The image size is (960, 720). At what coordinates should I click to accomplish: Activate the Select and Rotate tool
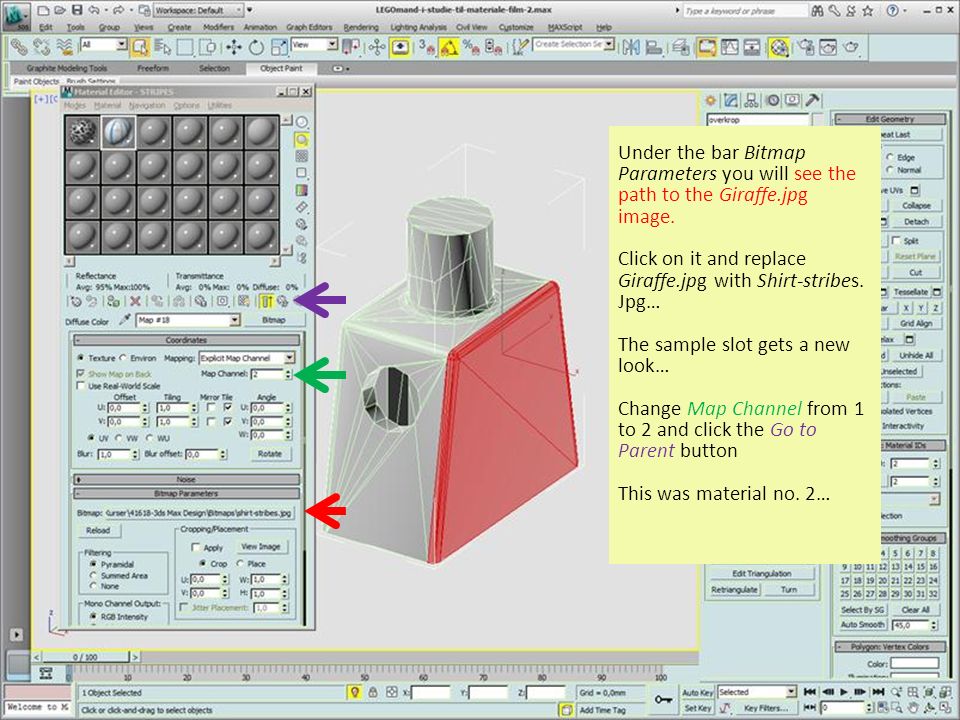(256, 47)
